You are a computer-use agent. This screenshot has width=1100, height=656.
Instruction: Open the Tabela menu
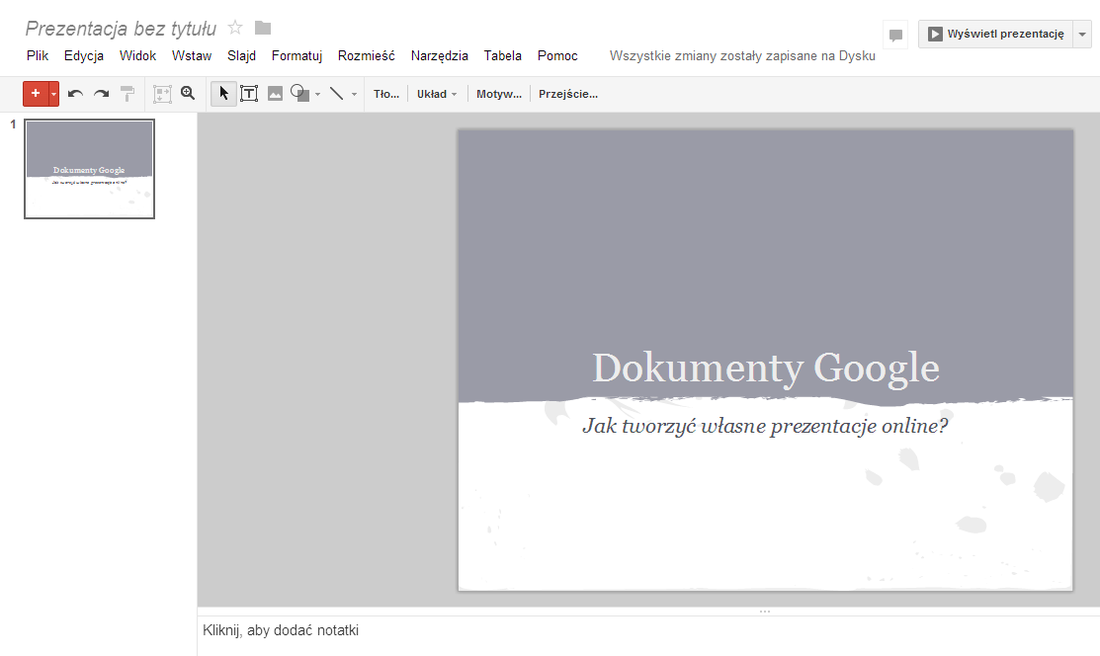(x=502, y=55)
